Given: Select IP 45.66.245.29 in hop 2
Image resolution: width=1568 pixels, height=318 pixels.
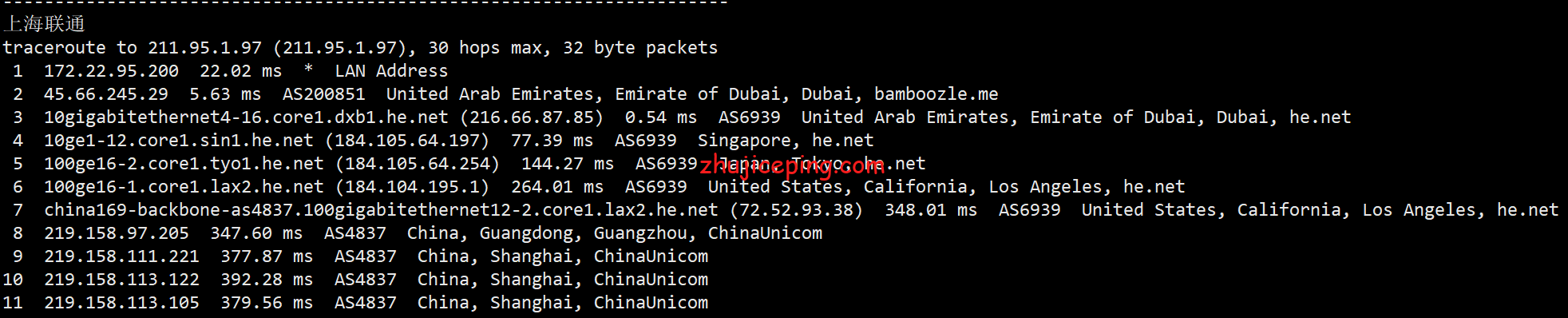Looking at the screenshot, I should [105, 94].
